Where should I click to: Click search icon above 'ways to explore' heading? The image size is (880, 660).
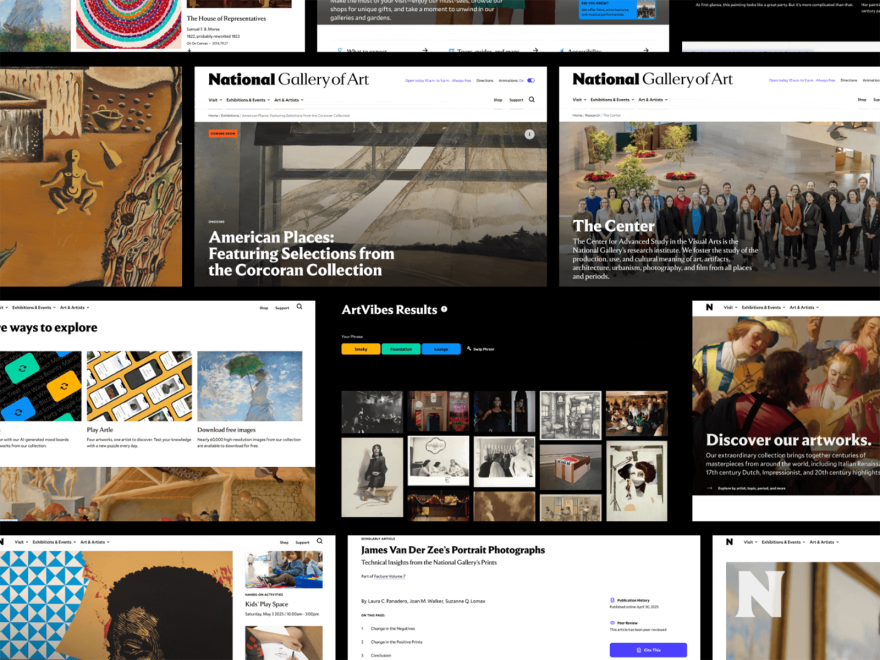[x=299, y=307]
